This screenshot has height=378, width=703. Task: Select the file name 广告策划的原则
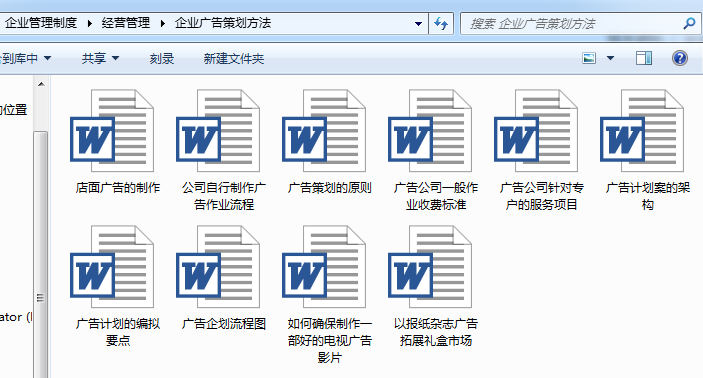(330, 187)
